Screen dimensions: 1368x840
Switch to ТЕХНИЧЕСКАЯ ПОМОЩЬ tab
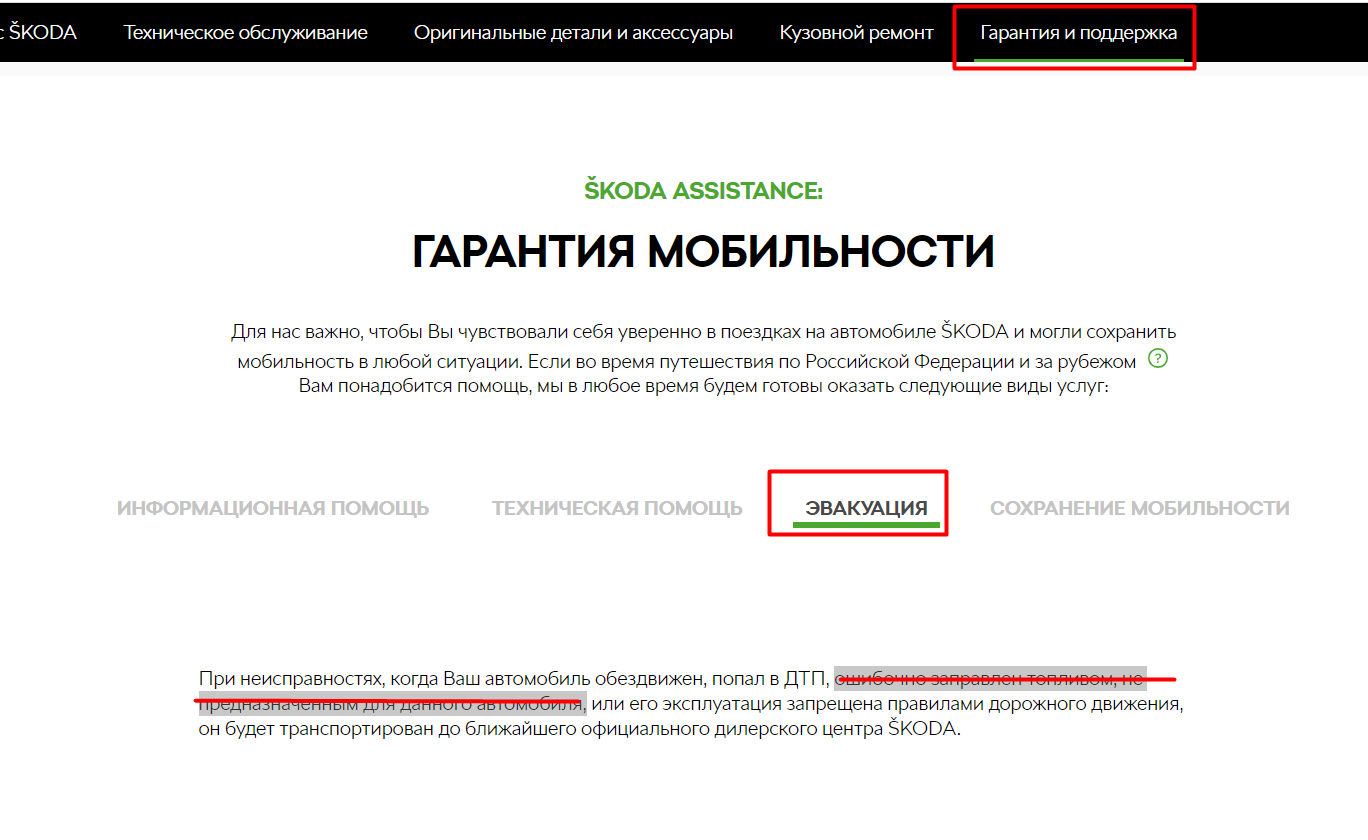click(x=617, y=508)
